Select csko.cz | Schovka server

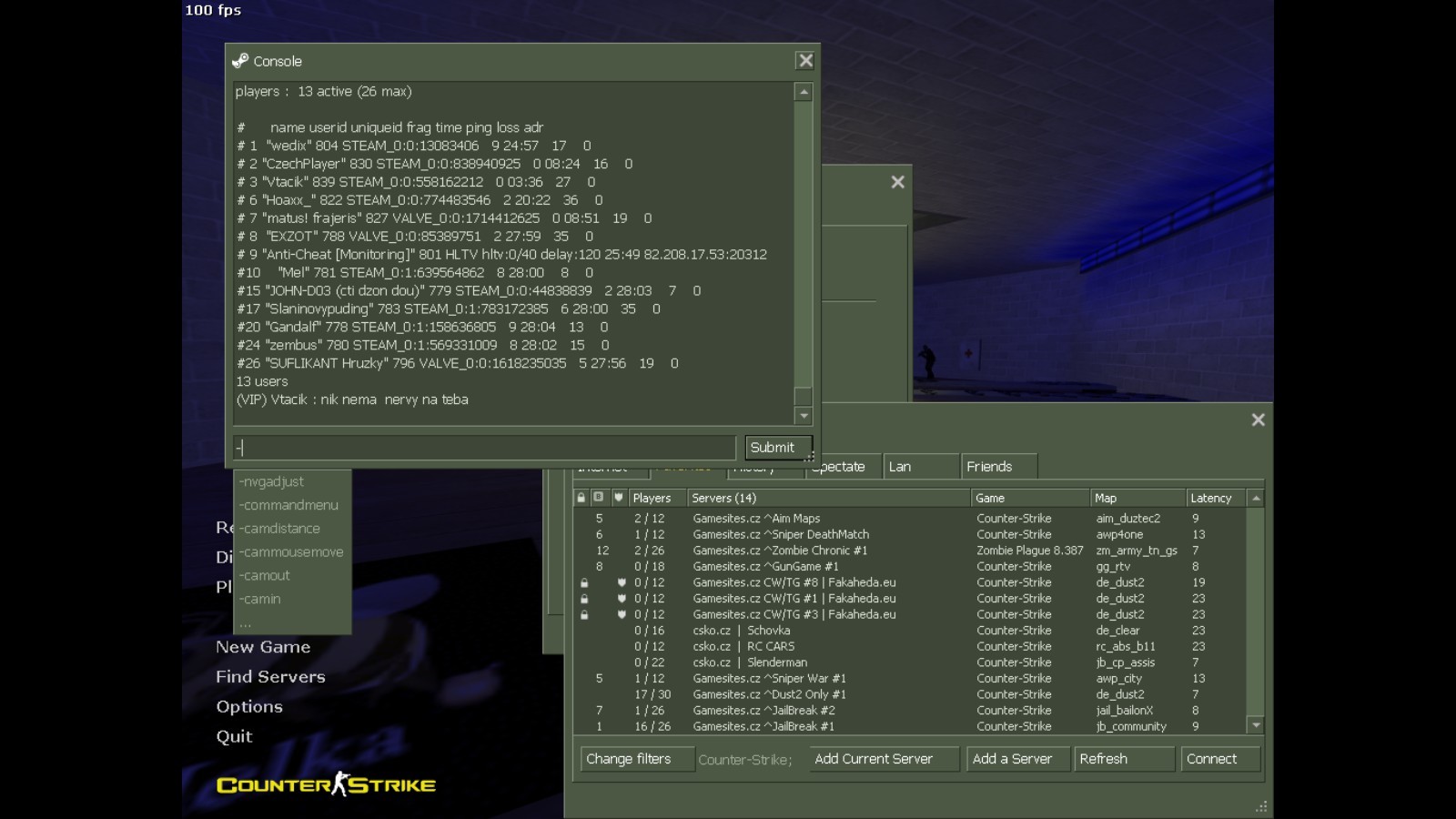910,631
